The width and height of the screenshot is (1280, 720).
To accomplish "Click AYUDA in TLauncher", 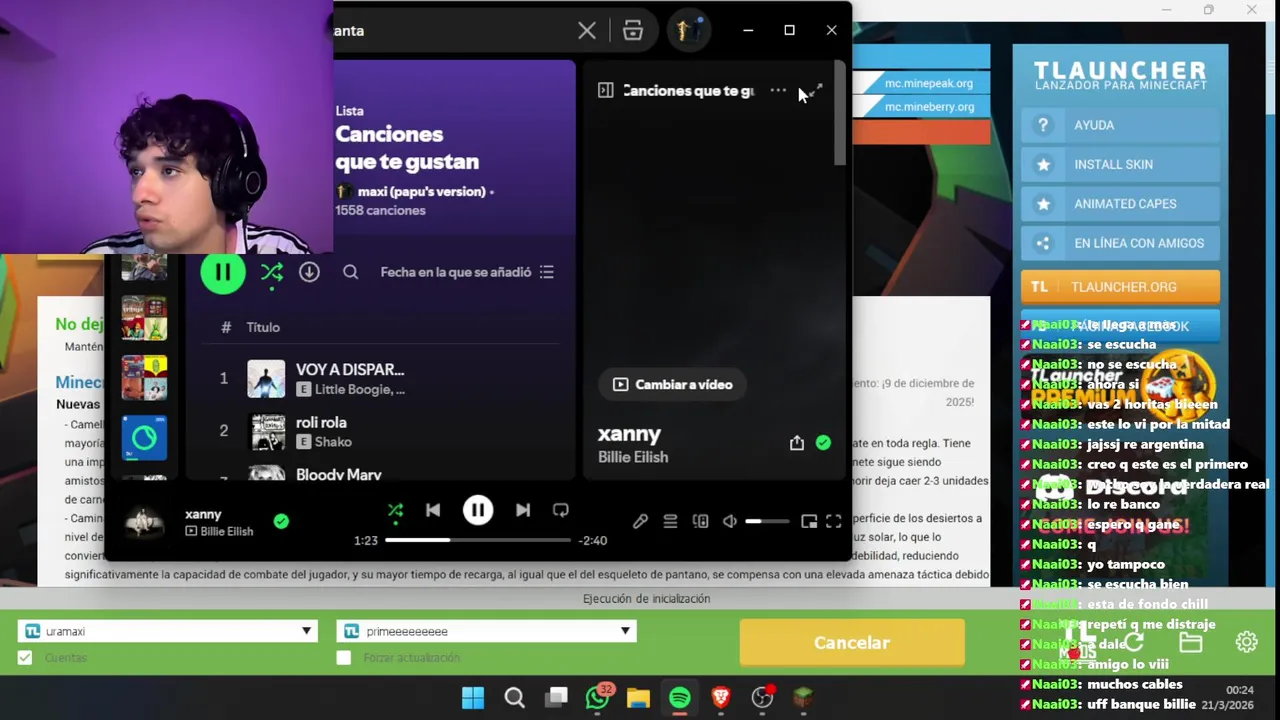I will [1120, 125].
